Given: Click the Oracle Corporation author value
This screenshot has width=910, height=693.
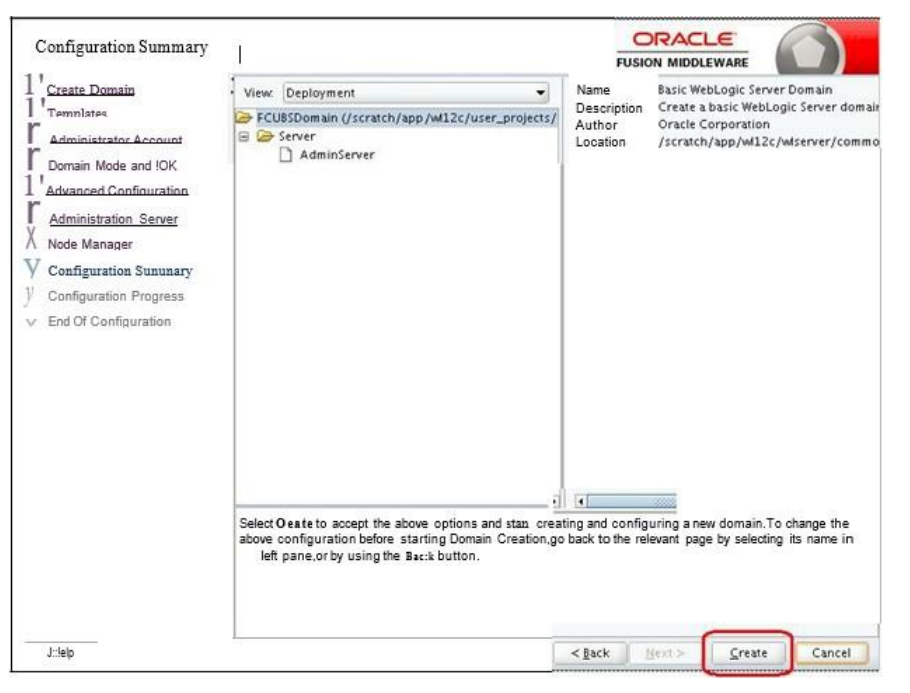Looking at the screenshot, I should coord(713,125).
